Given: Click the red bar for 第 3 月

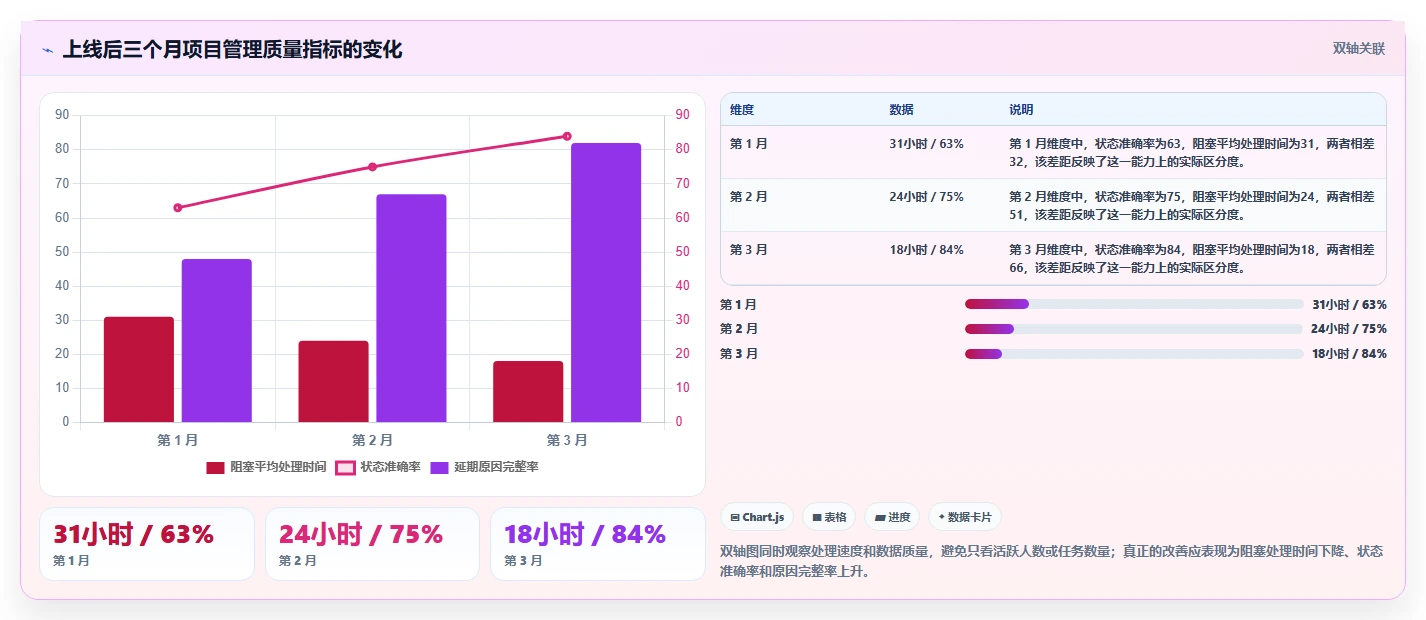Looking at the screenshot, I should (528, 391).
